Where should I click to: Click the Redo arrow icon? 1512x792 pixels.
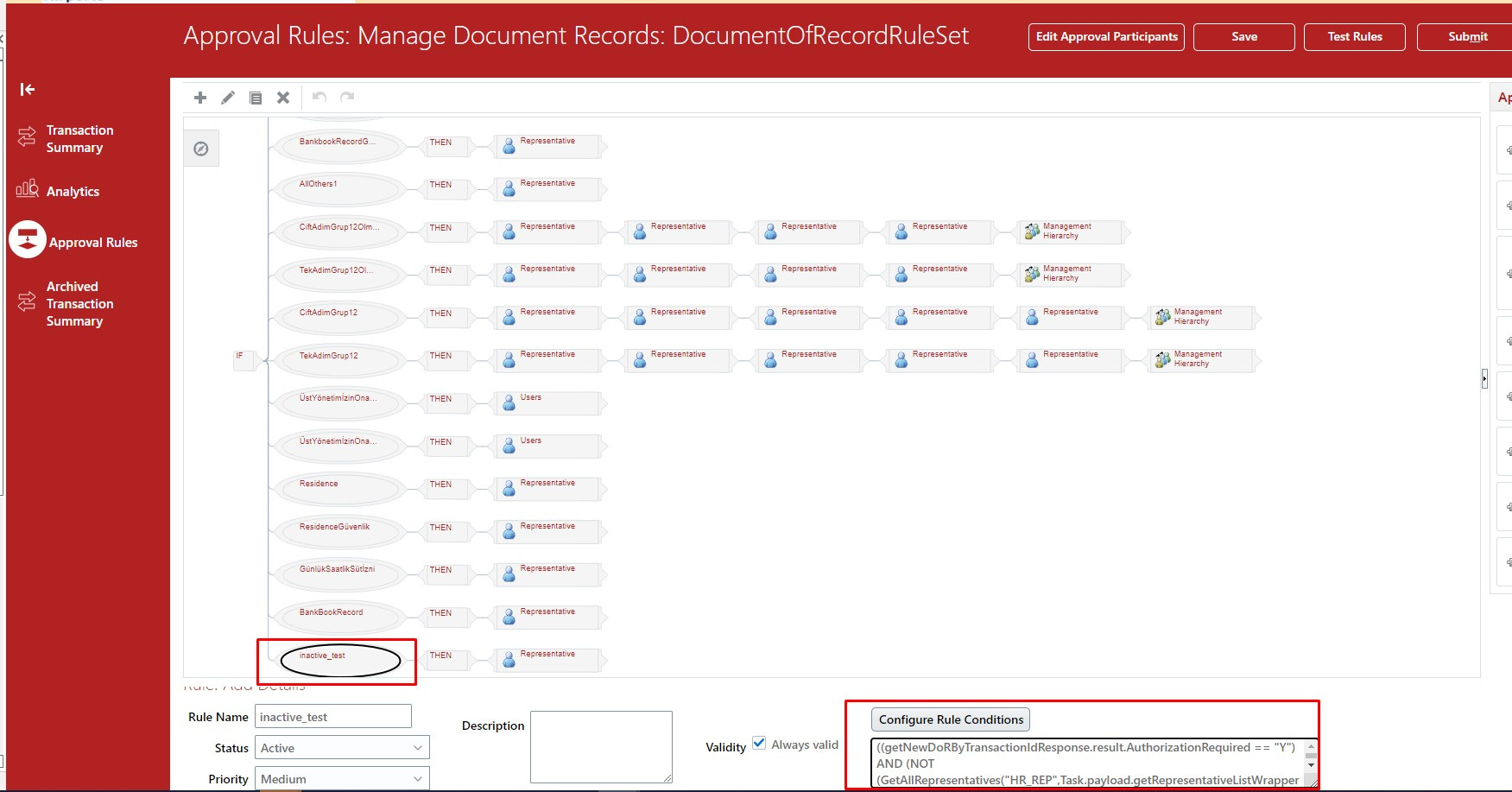click(345, 97)
